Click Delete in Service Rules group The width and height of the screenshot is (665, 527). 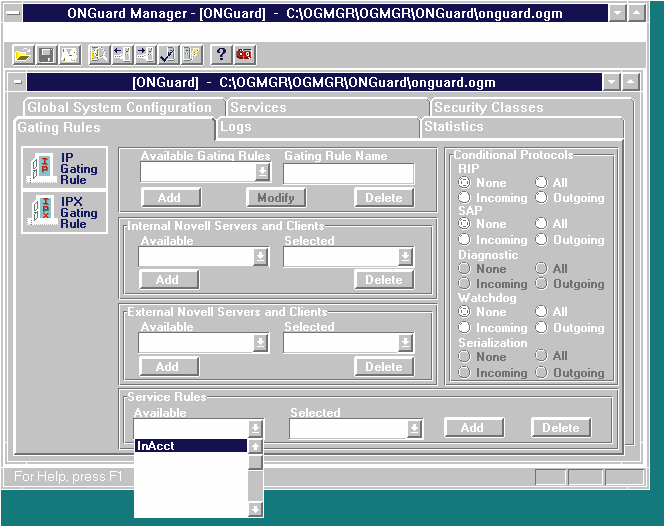(x=561, y=427)
